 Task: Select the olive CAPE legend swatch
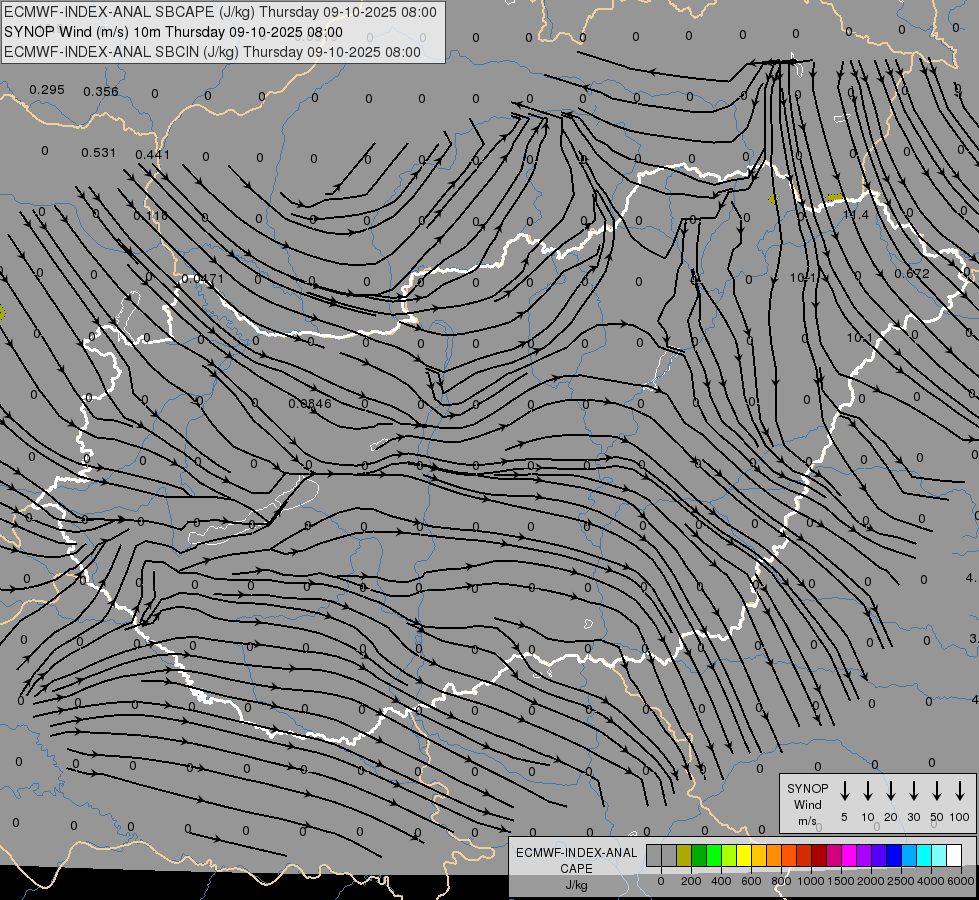(x=684, y=855)
